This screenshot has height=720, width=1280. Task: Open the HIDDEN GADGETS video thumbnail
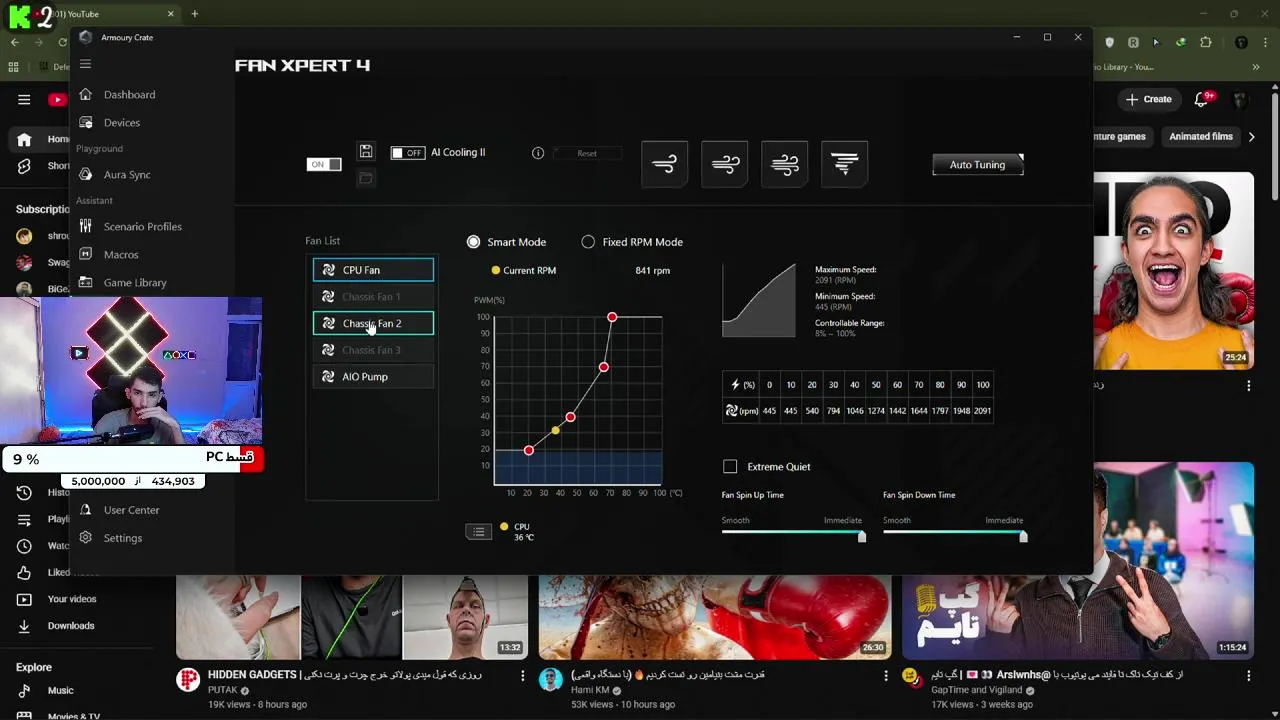[x=352, y=618]
